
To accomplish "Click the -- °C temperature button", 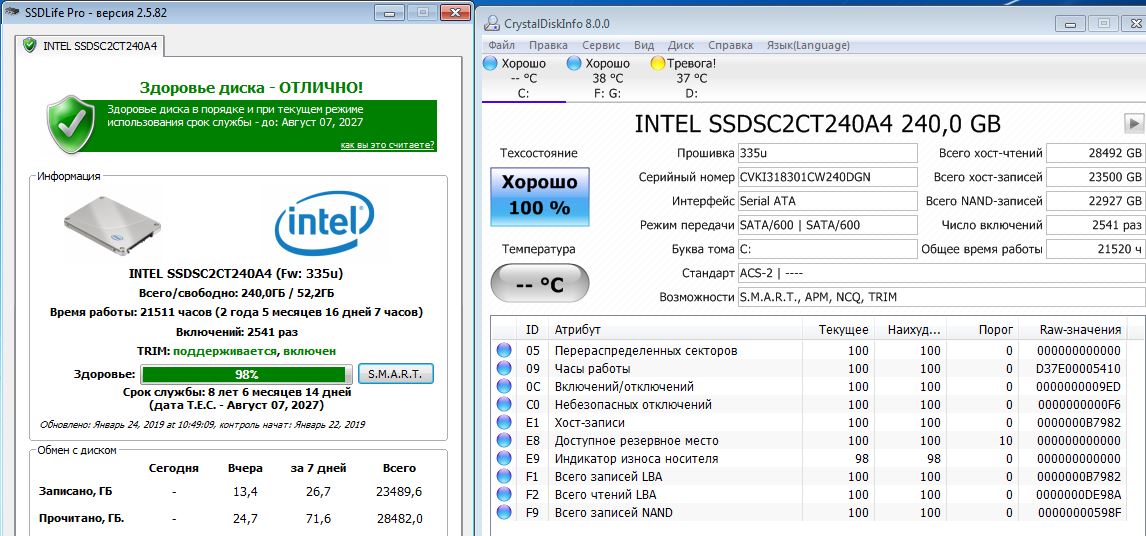I will 539,283.
